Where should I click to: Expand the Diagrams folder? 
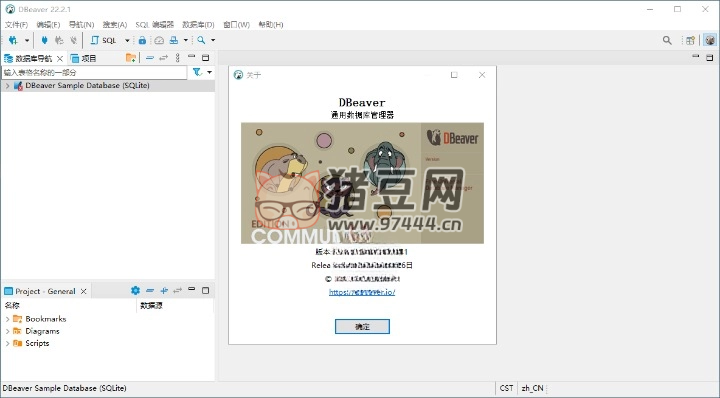(7, 331)
